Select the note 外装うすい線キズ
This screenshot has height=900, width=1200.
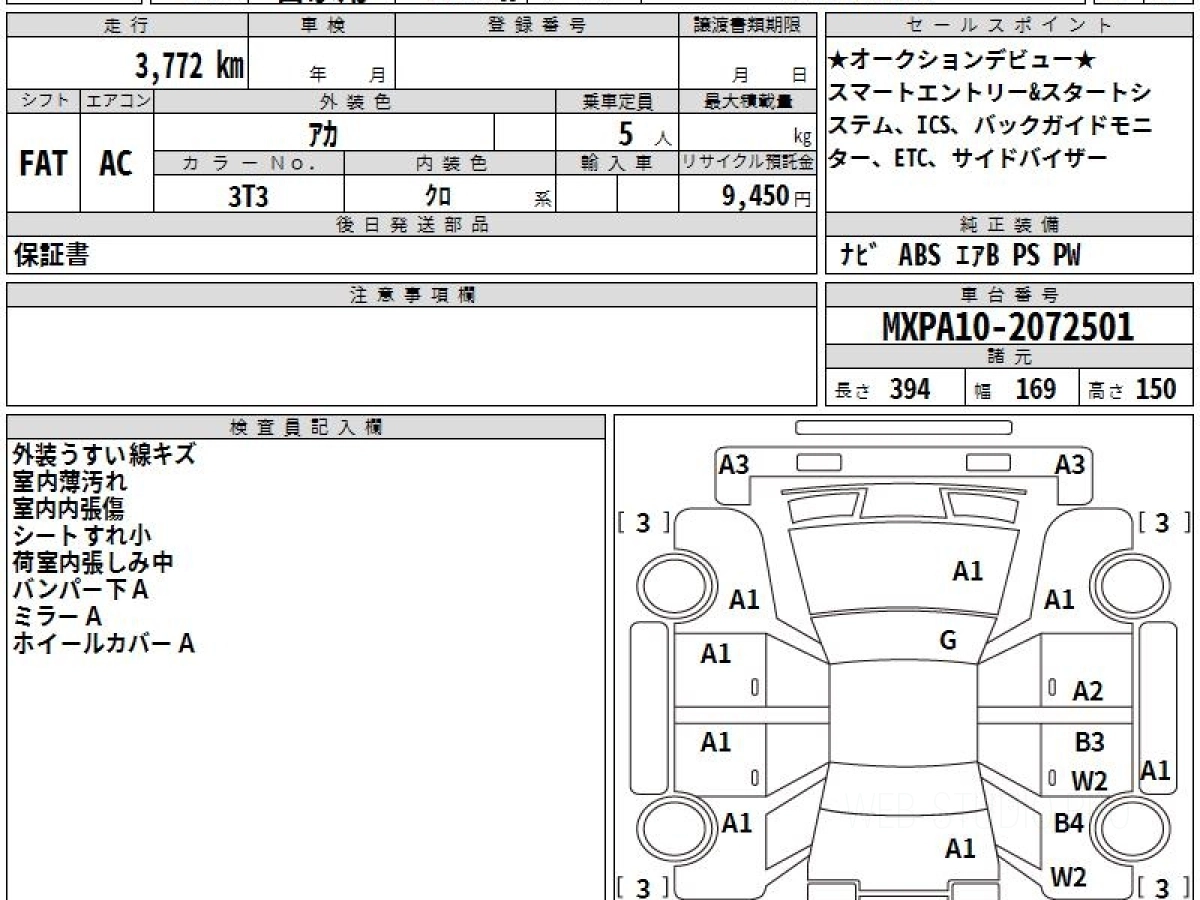[104, 454]
